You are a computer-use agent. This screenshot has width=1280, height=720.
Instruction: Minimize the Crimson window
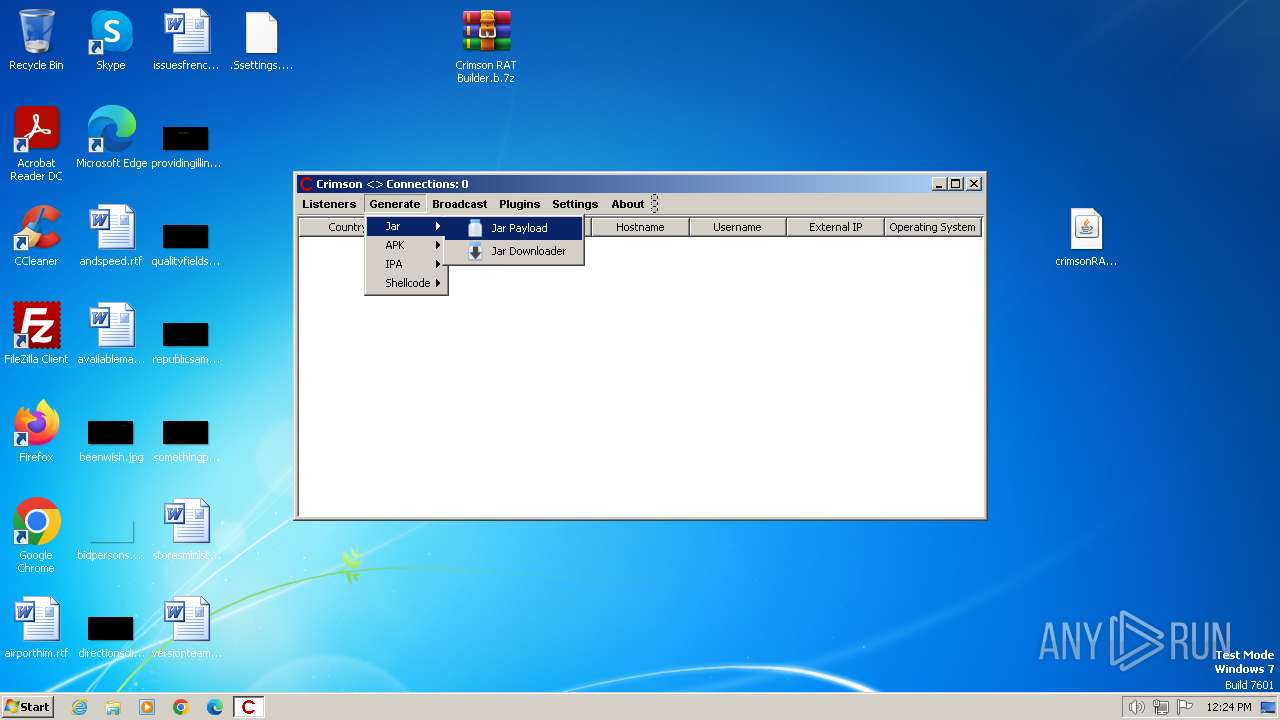click(x=939, y=184)
